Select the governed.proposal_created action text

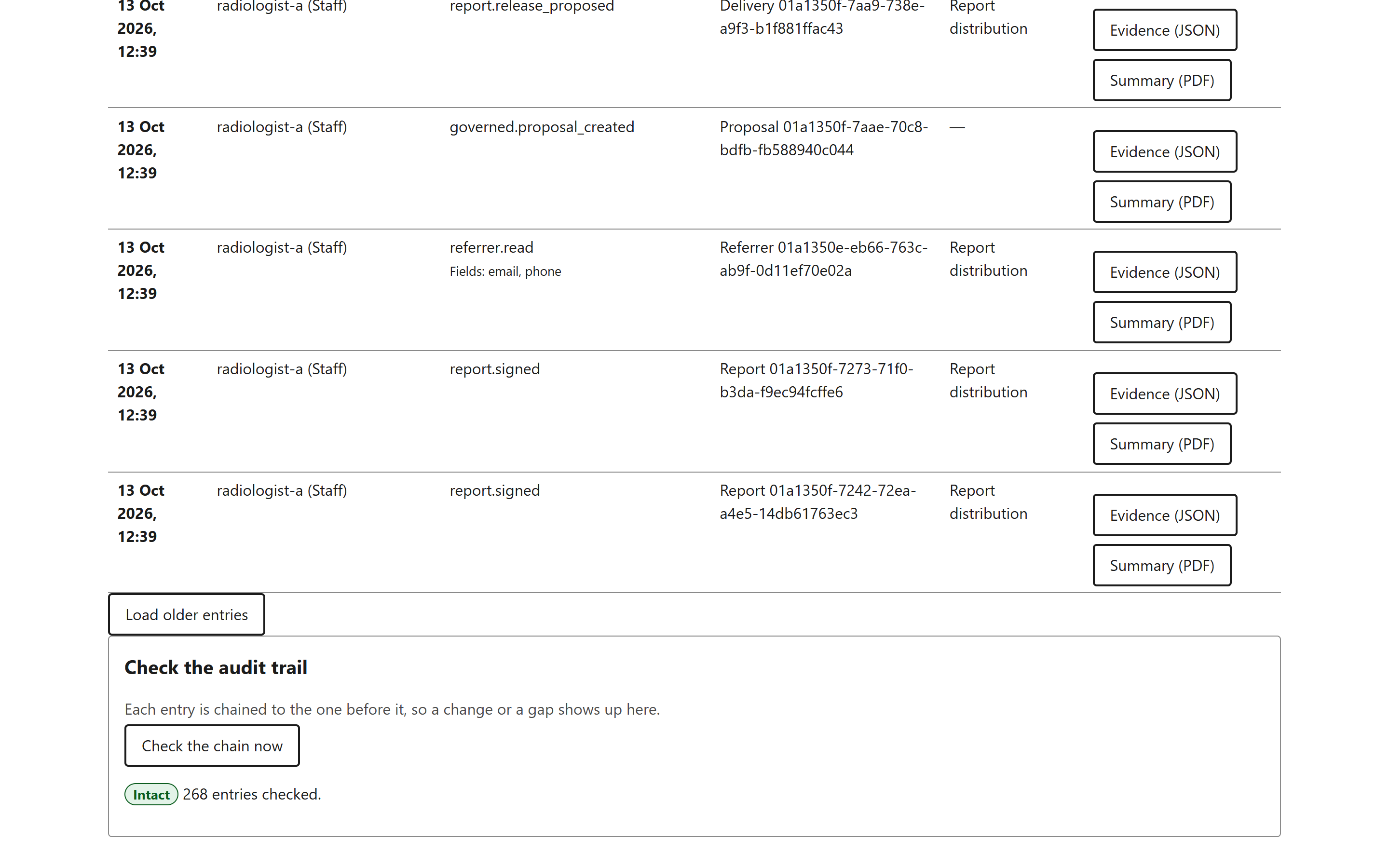[541, 127]
